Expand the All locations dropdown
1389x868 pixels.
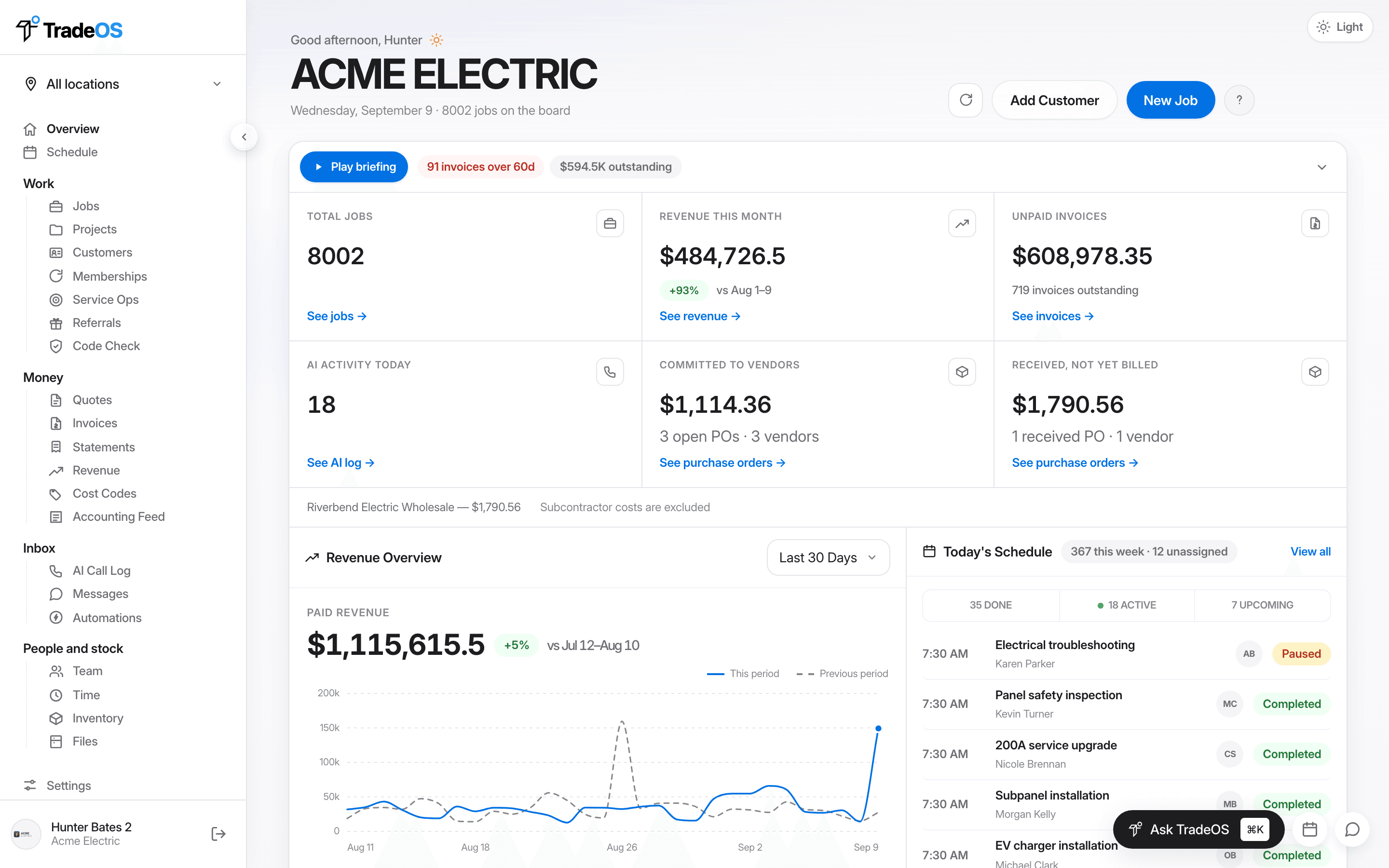click(x=123, y=84)
